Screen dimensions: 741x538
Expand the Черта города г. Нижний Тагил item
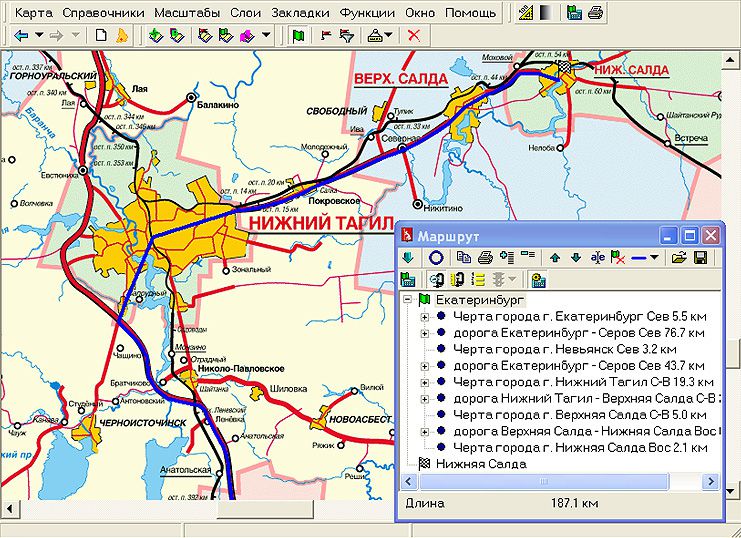click(x=425, y=382)
